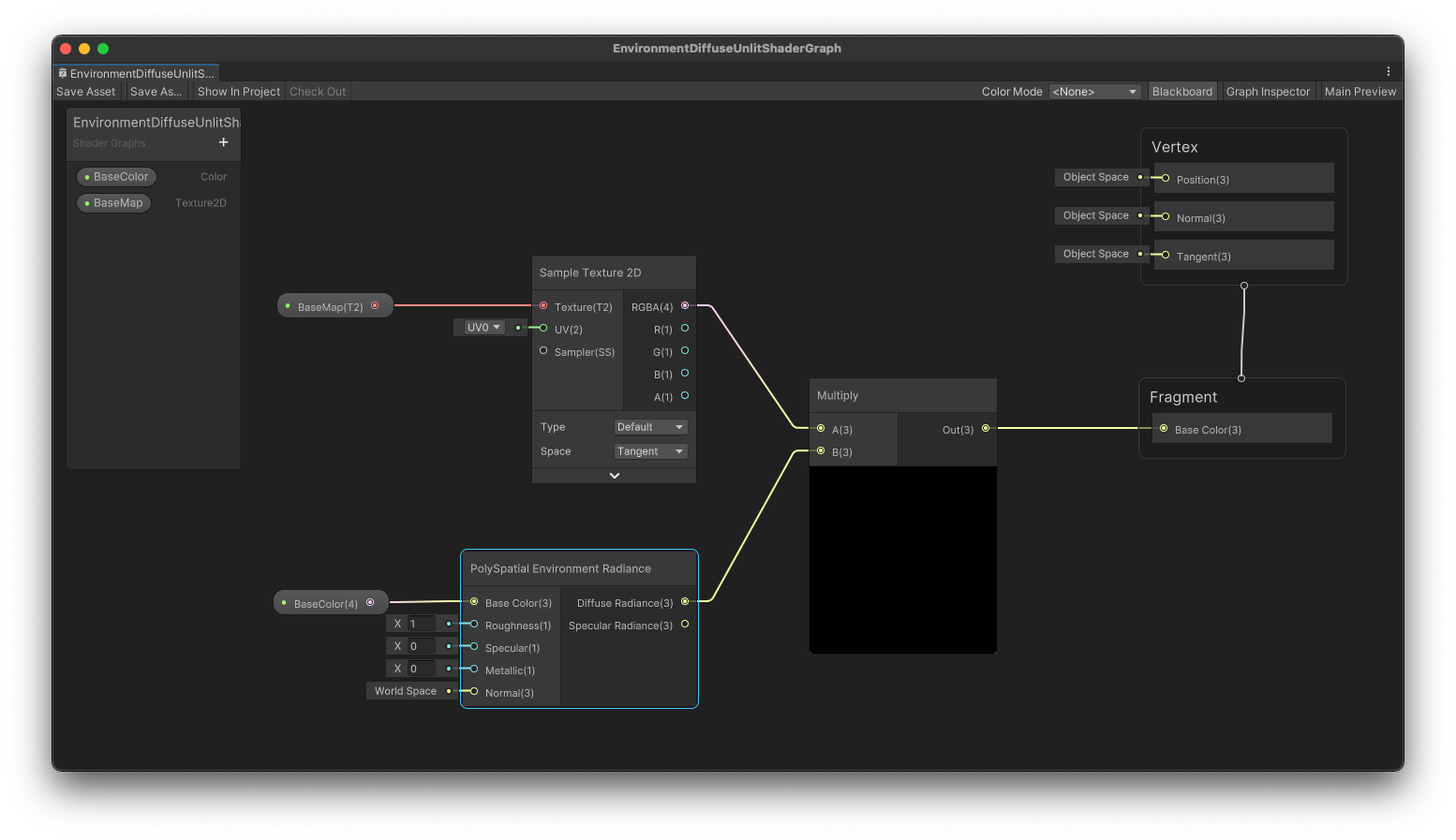Select the EnvironmentDiffuseUnlitS... tab
Screen dimensions: 1456x840
[137, 73]
